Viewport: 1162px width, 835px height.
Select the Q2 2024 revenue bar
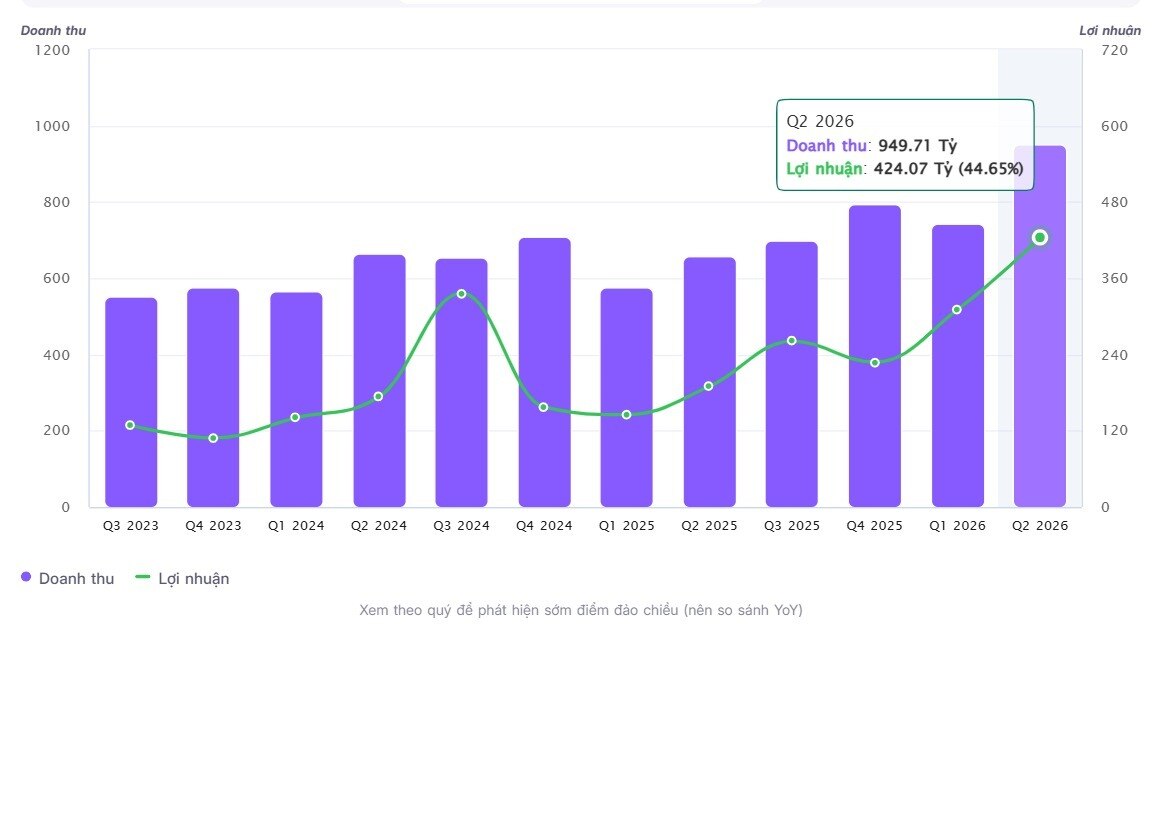pyautogui.click(x=379, y=381)
